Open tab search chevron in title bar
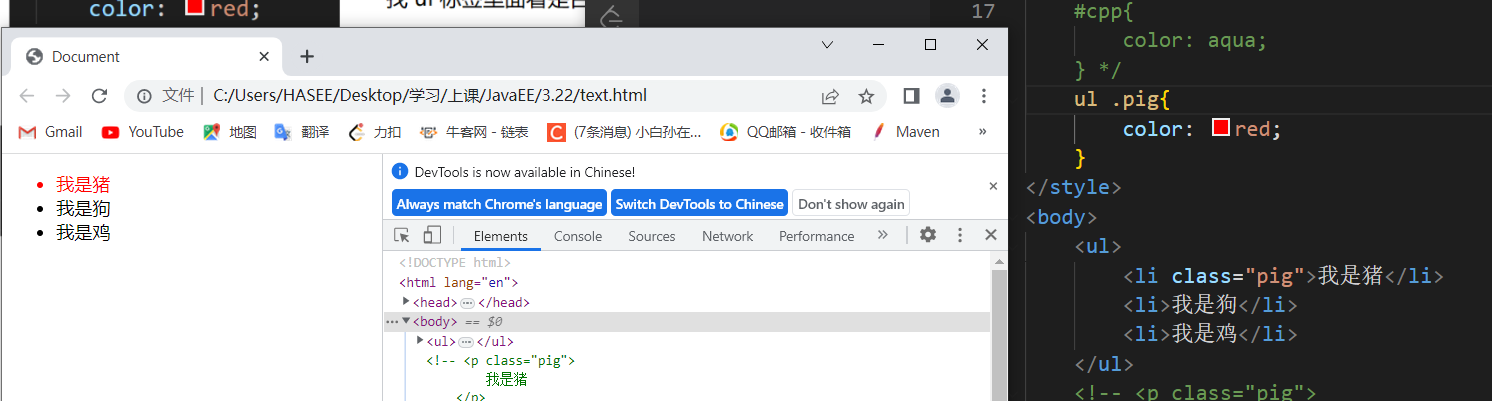This screenshot has height=401, width=1492. point(827,44)
